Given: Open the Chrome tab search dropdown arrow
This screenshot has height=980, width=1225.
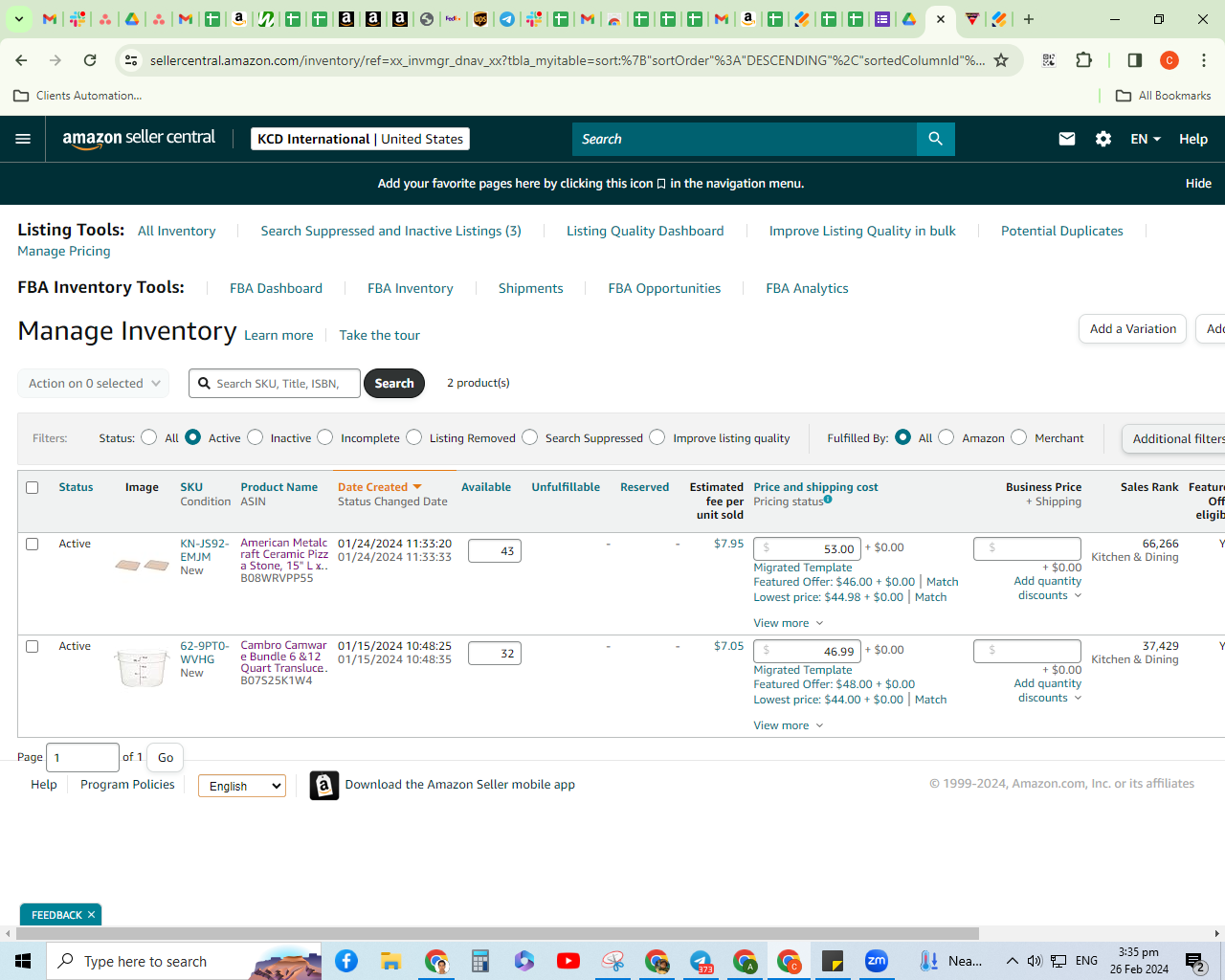Looking at the screenshot, I should pos(18,19).
